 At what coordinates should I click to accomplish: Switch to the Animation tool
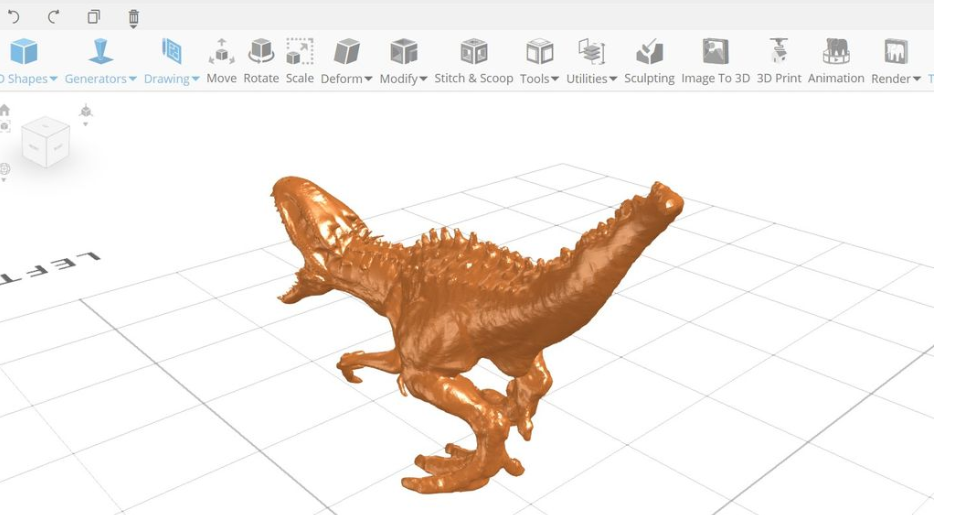click(x=836, y=61)
